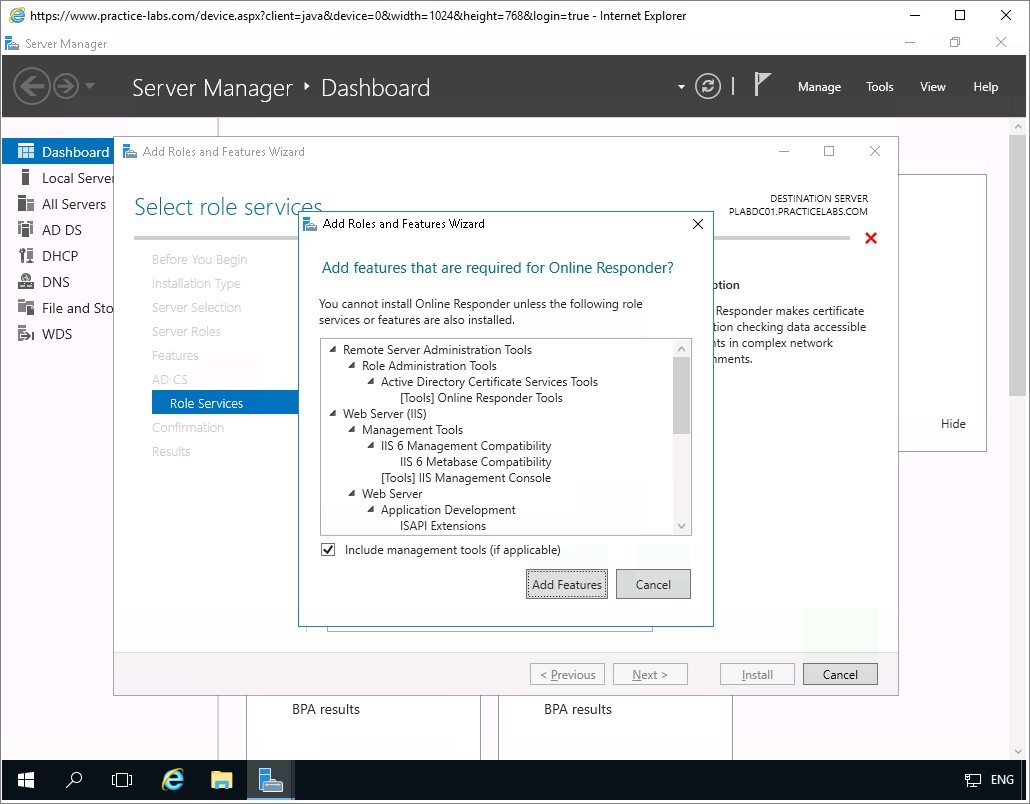Select Before You Begin wizard step
Screen dimensions: 1030x804
pos(199,259)
